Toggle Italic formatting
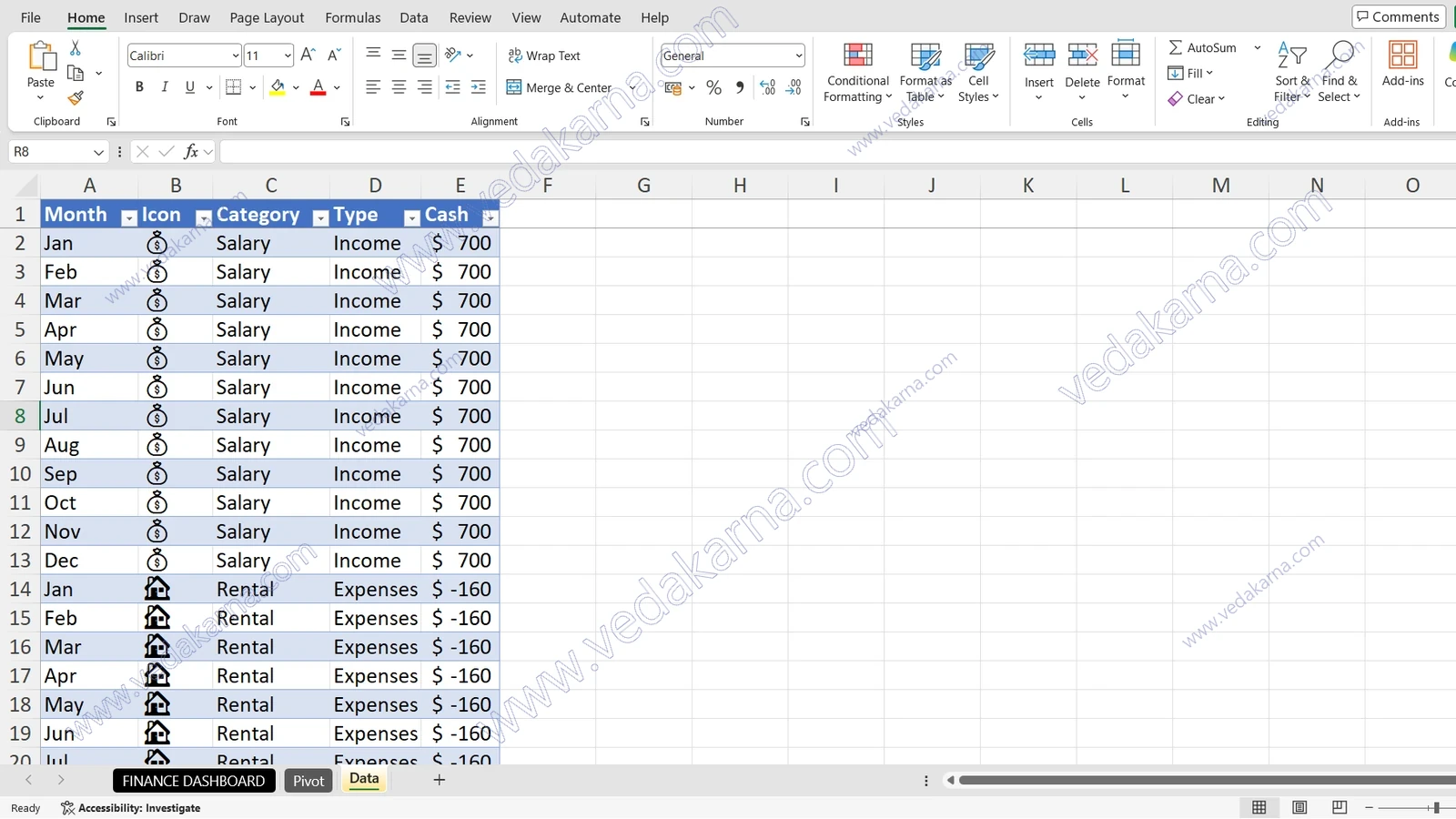 pyautogui.click(x=165, y=87)
